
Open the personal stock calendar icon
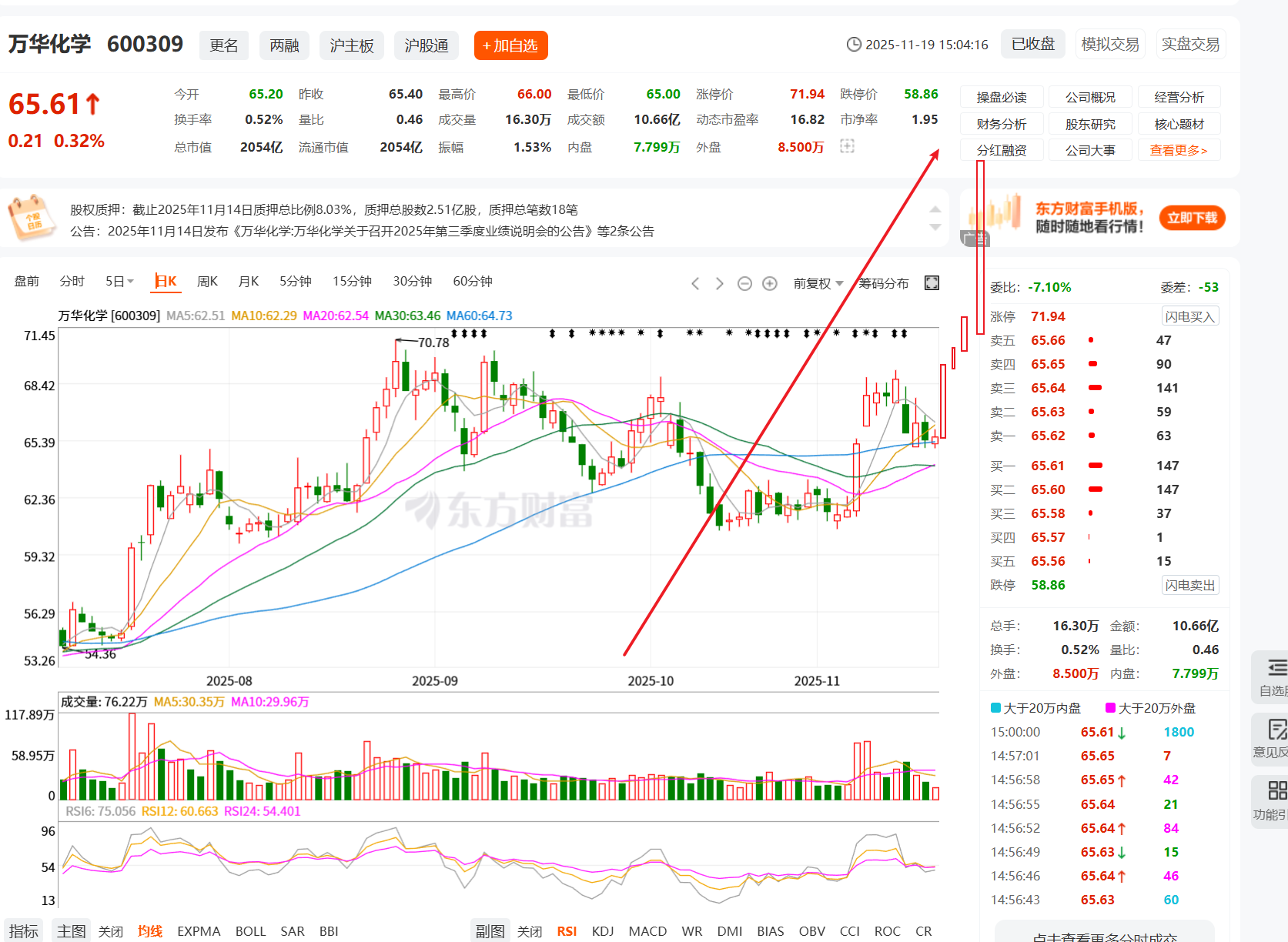click(31, 218)
